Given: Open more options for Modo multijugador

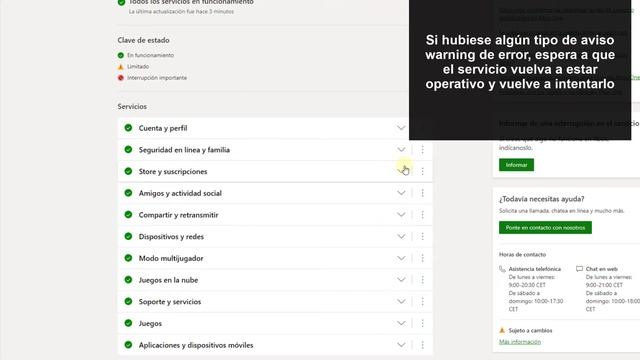Looking at the screenshot, I should (x=422, y=258).
